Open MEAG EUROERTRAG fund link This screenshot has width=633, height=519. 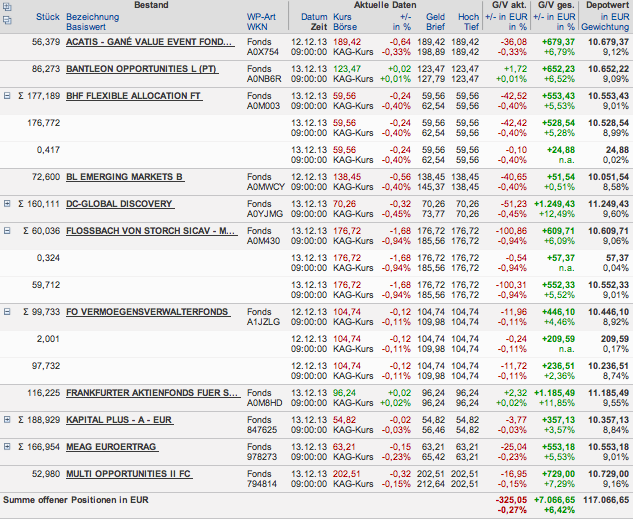pos(112,447)
